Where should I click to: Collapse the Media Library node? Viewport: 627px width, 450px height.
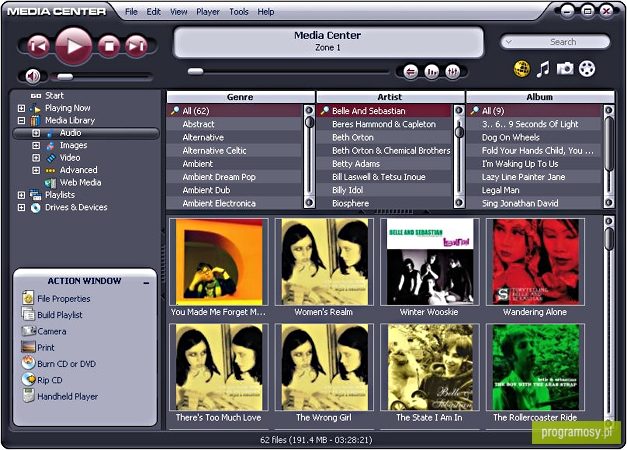22,120
